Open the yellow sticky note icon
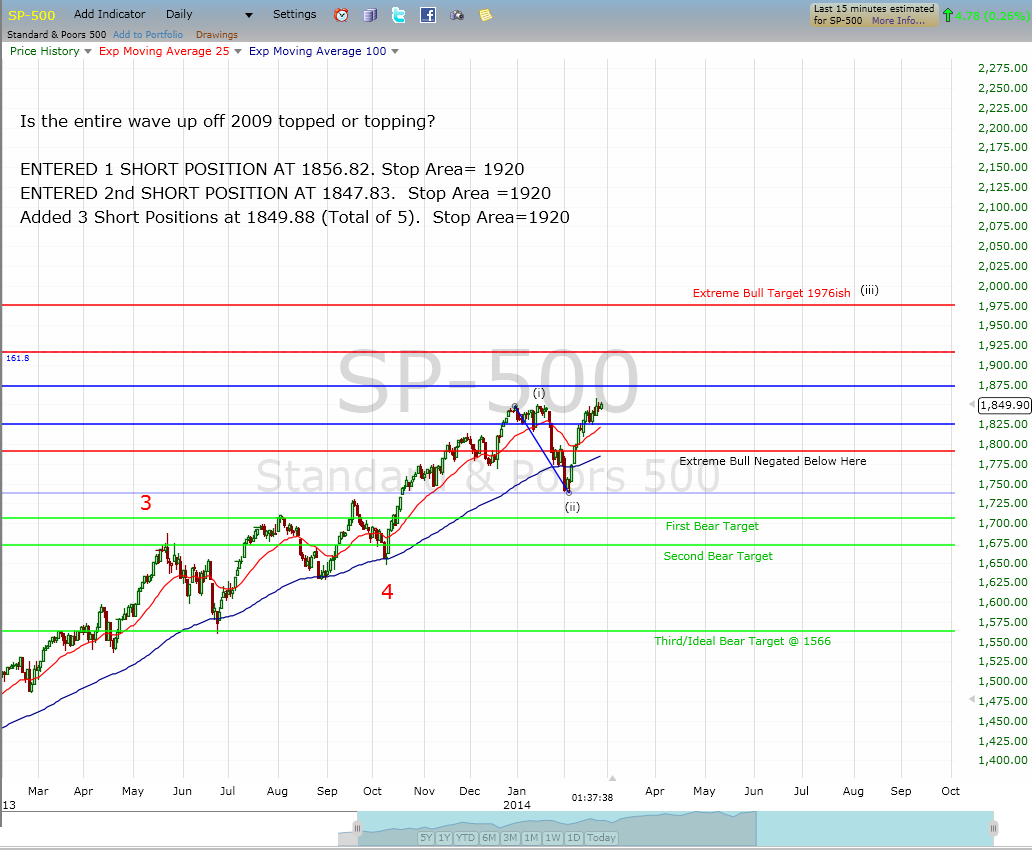This screenshot has height=850, width=1032. [485, 14]
